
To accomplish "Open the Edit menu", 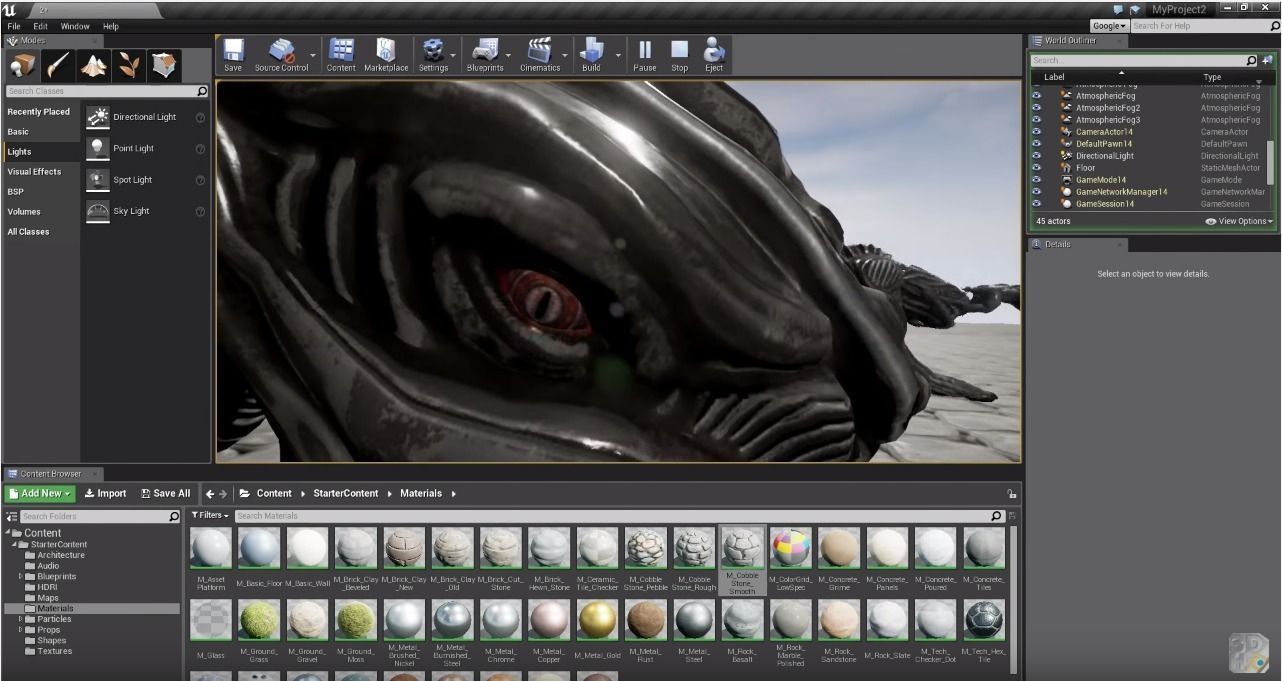I will [x=40, y=26].
